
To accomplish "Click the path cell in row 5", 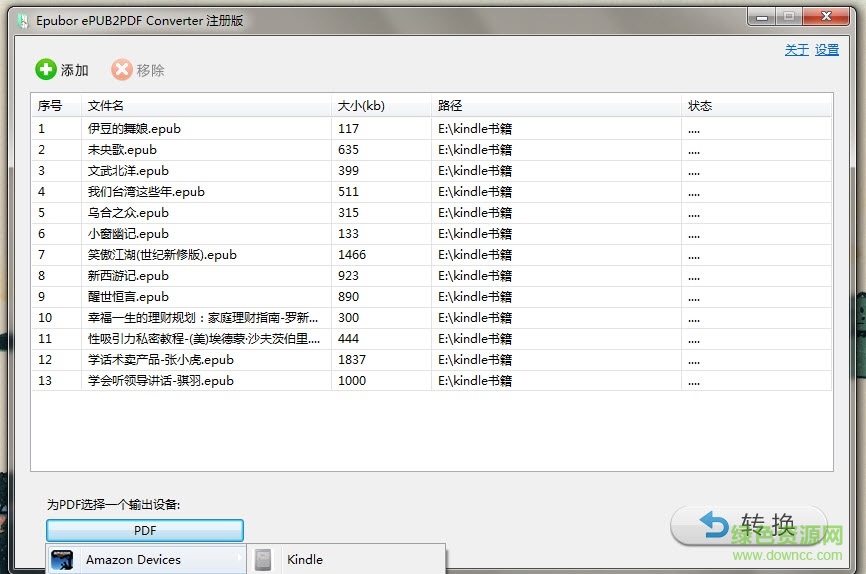I will pyautogui.click(x=556, y=213).
